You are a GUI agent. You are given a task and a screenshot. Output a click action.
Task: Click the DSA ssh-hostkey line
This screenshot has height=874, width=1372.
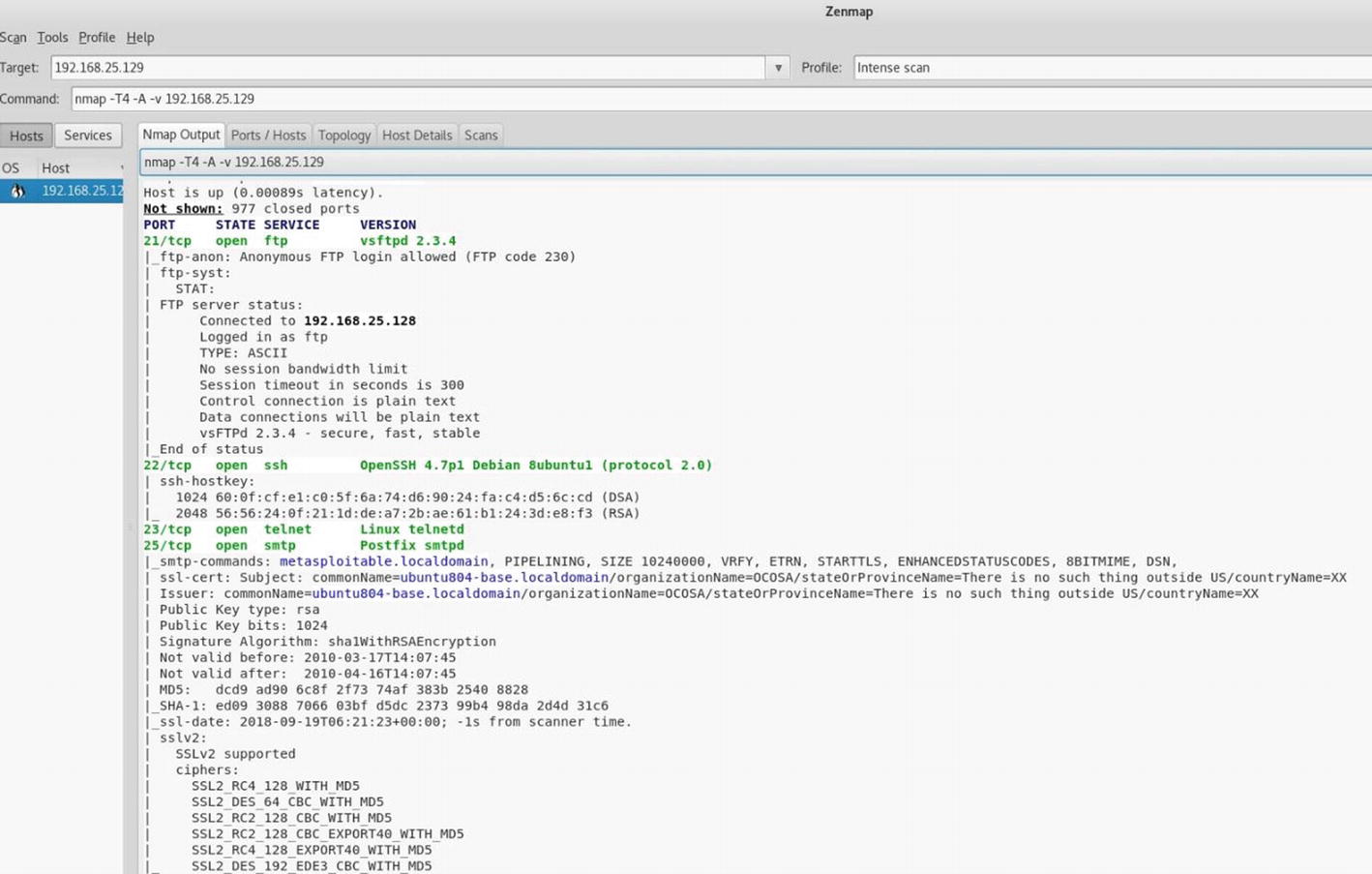[392, 497]
